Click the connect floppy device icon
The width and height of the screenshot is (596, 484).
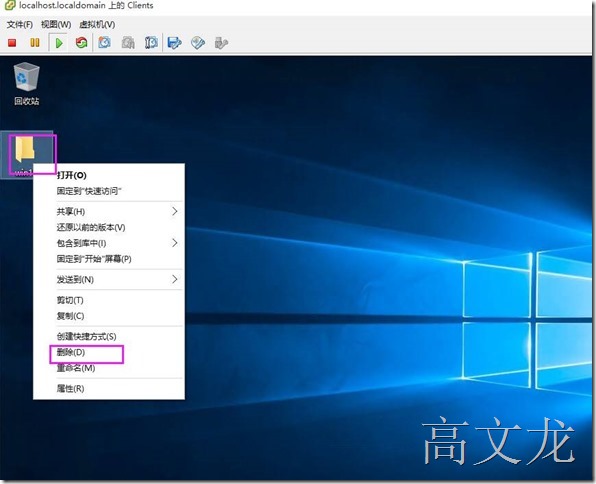(x=174, y=43)
